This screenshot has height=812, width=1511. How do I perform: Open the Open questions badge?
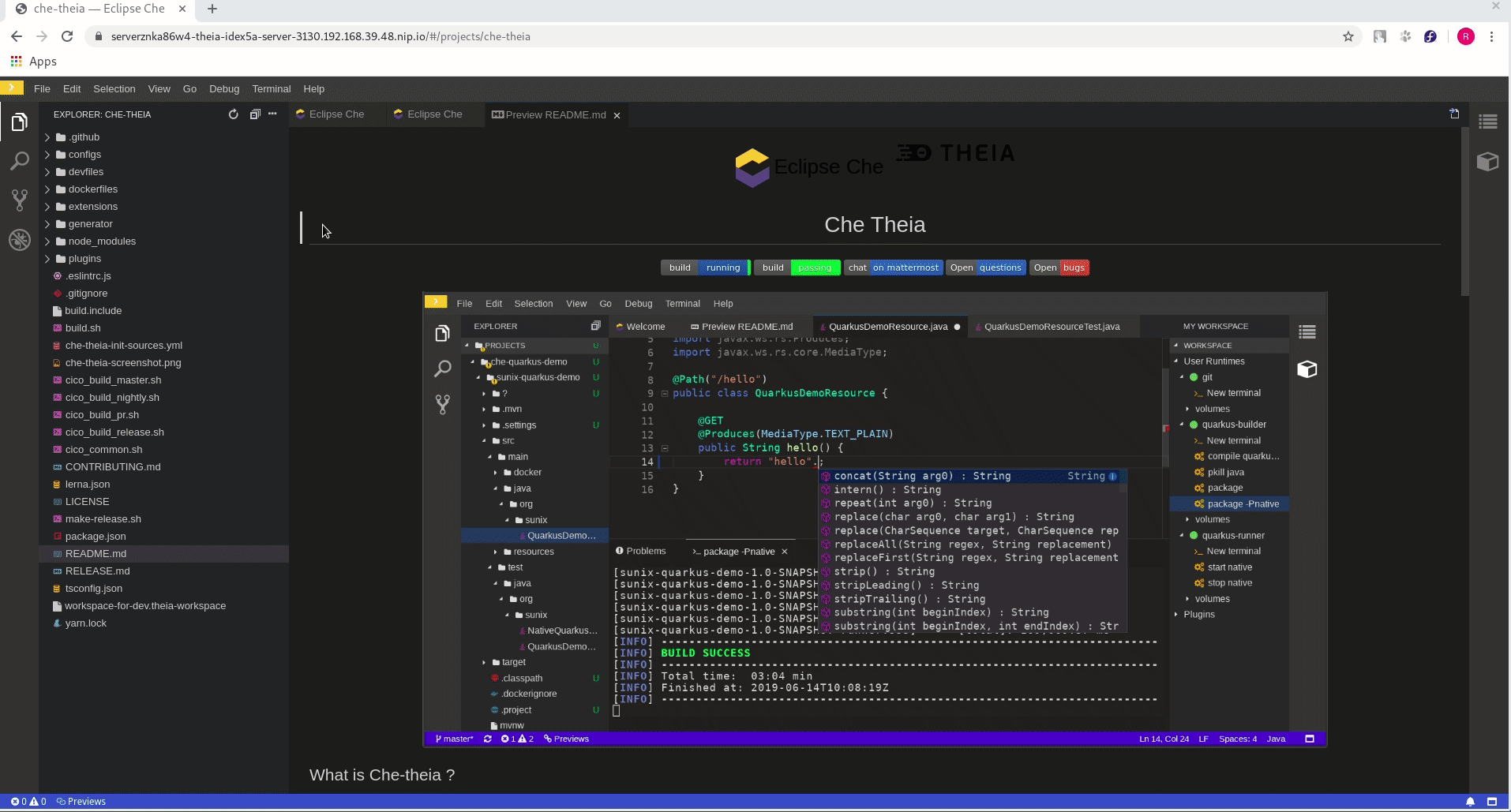pos(986,268)
